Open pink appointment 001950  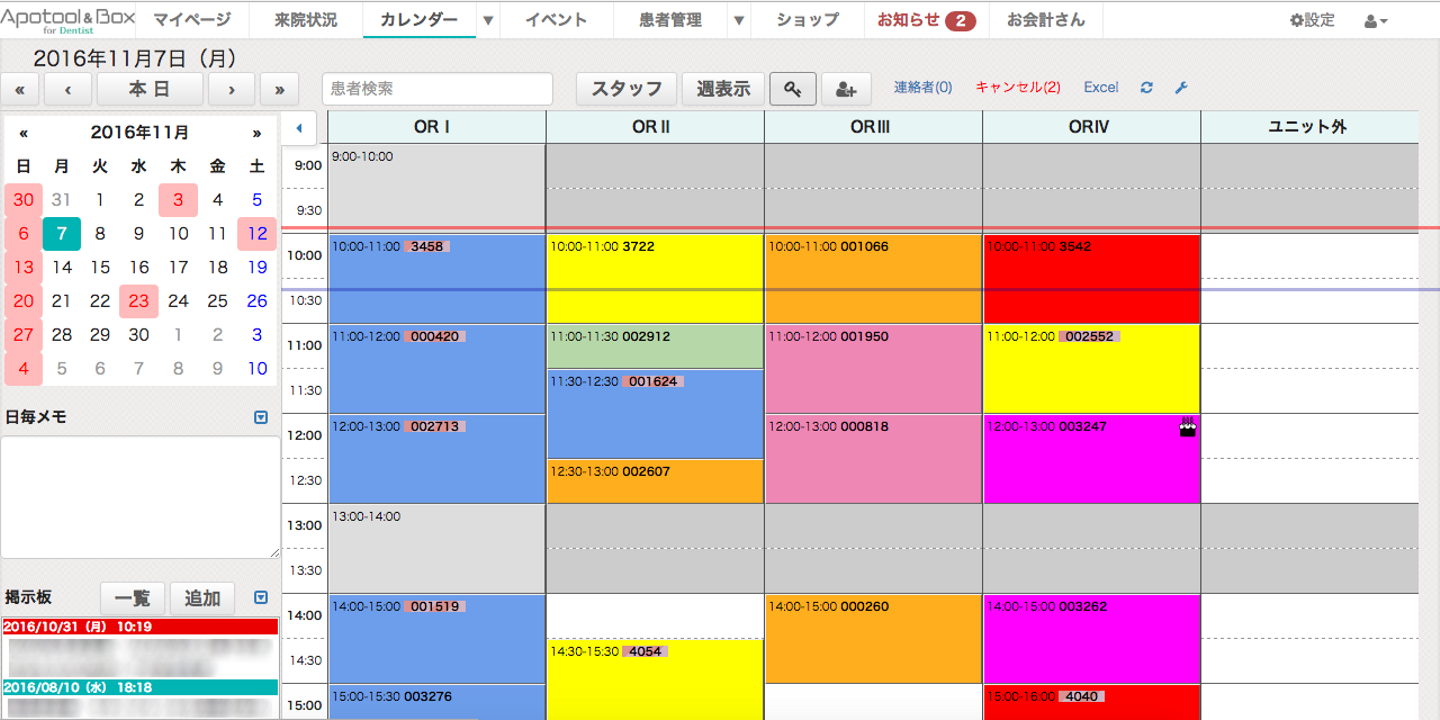click(873, 369)
